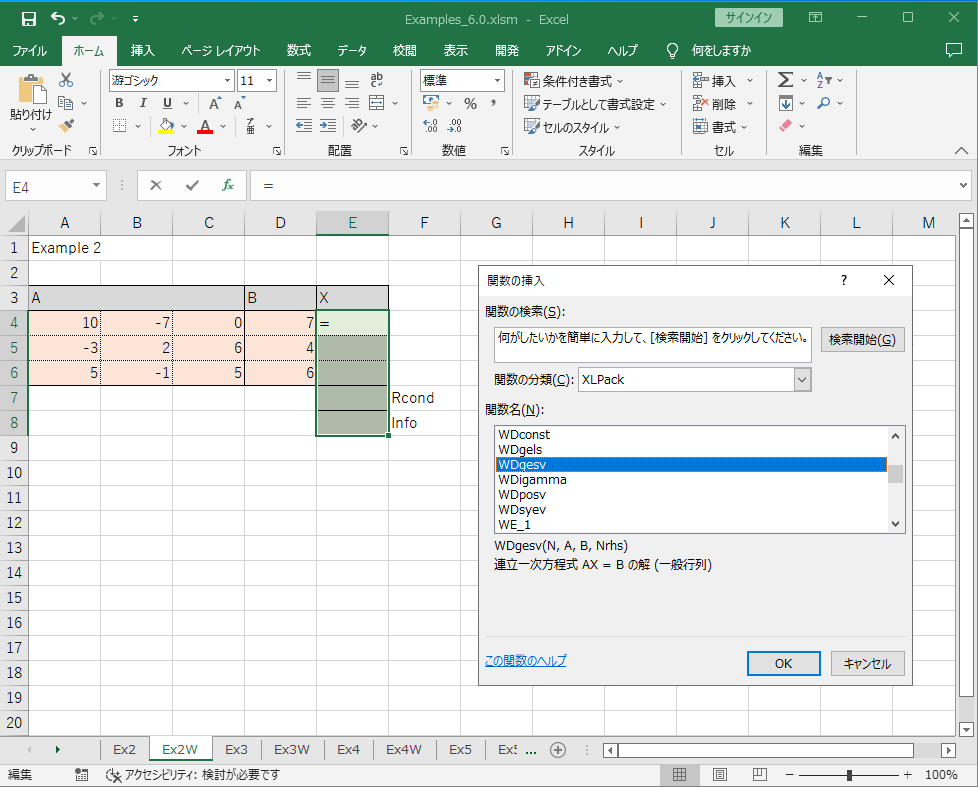Open the 数式 ribbon tab
Screen dimensions: 978x787
pos(298,50)
